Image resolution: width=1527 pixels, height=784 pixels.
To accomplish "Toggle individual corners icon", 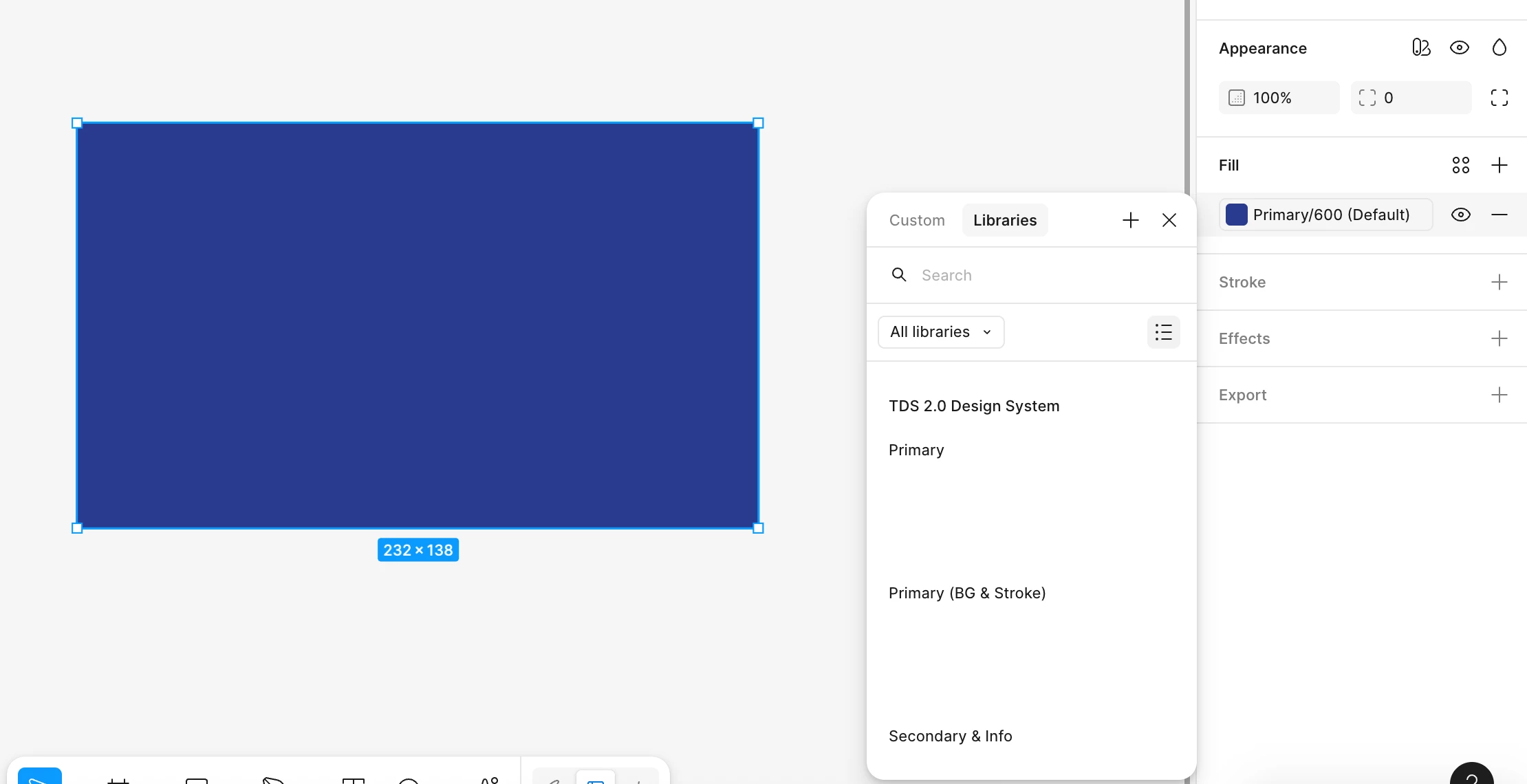I will click(x=1499, y=98).
